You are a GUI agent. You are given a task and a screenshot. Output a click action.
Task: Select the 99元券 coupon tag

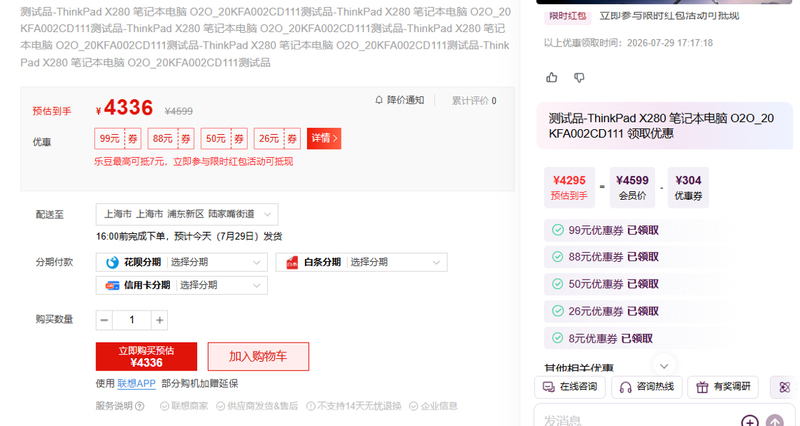[118, 139]
